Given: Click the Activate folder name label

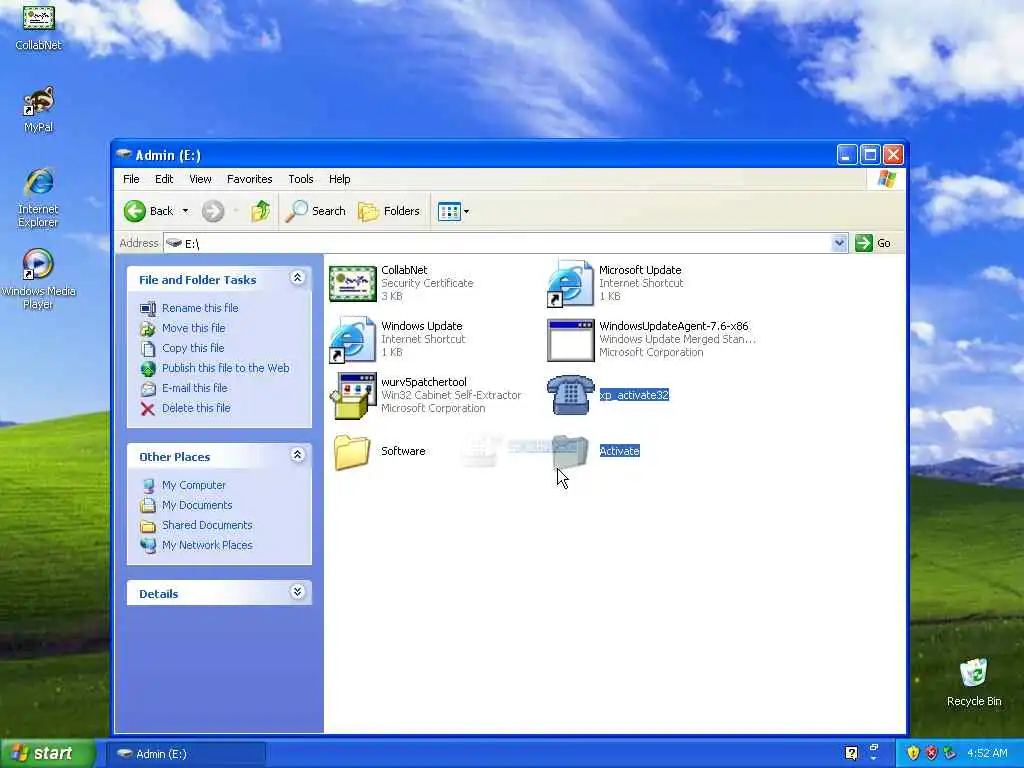Looking at the screenshot, I should (619, 451).
